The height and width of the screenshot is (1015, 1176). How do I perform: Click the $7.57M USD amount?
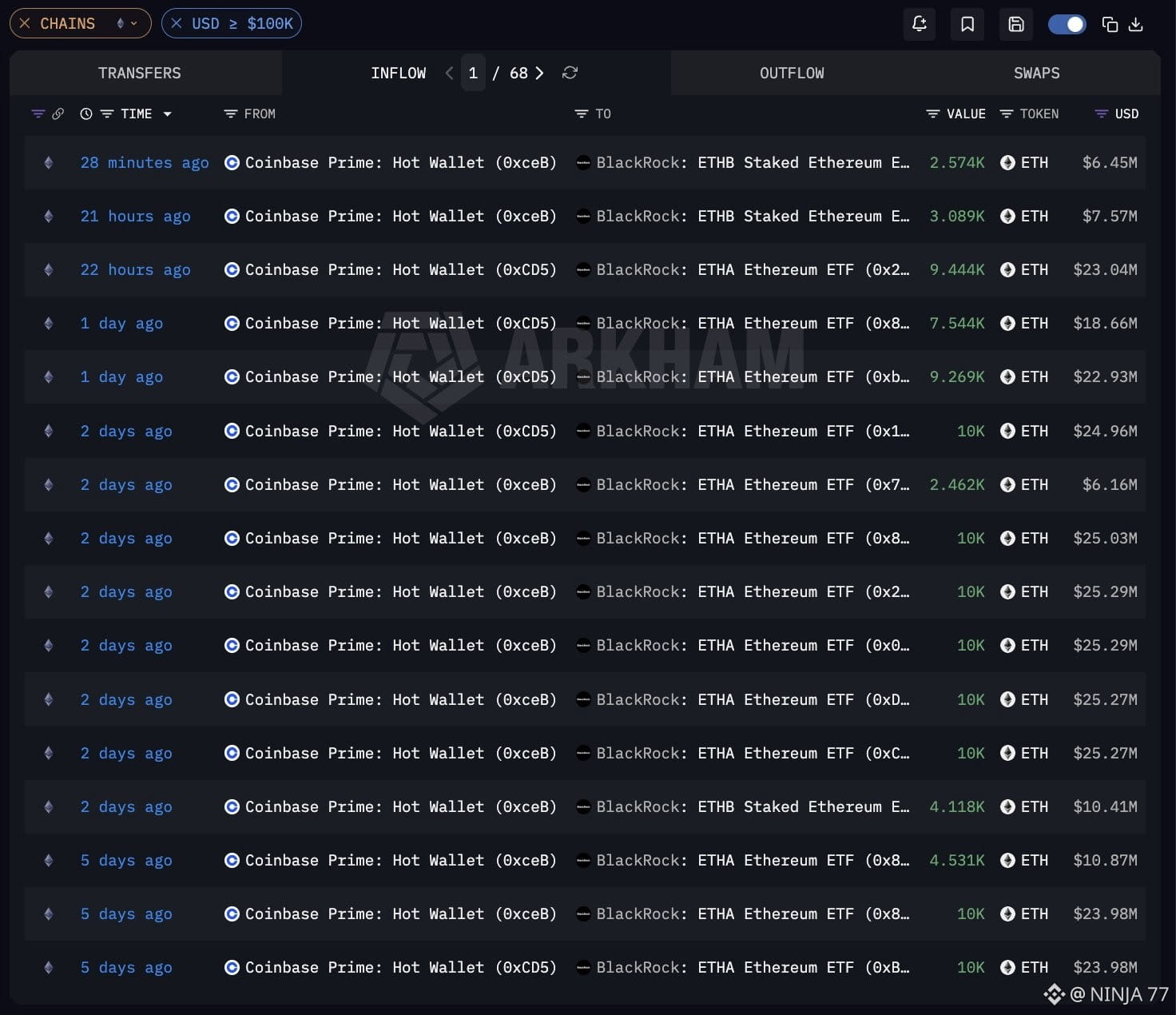coord(1110,216)
